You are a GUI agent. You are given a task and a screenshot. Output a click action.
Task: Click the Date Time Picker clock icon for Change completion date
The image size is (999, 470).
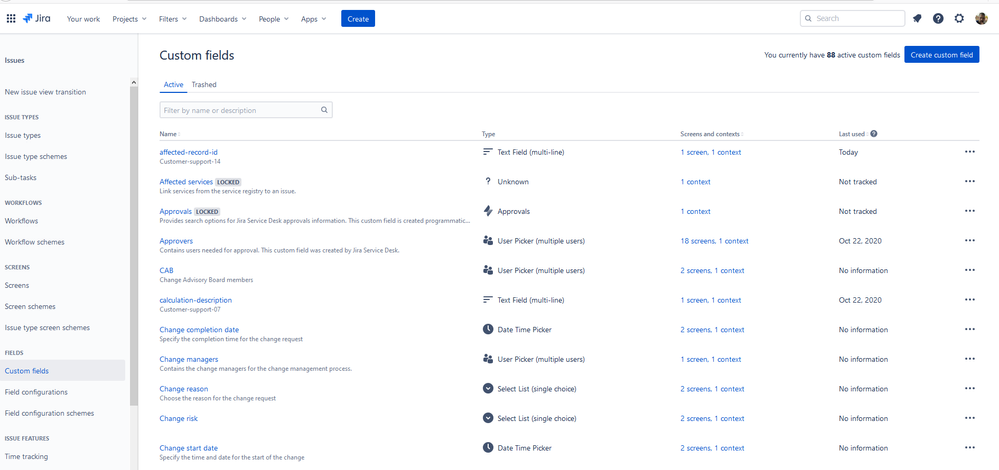488,329
